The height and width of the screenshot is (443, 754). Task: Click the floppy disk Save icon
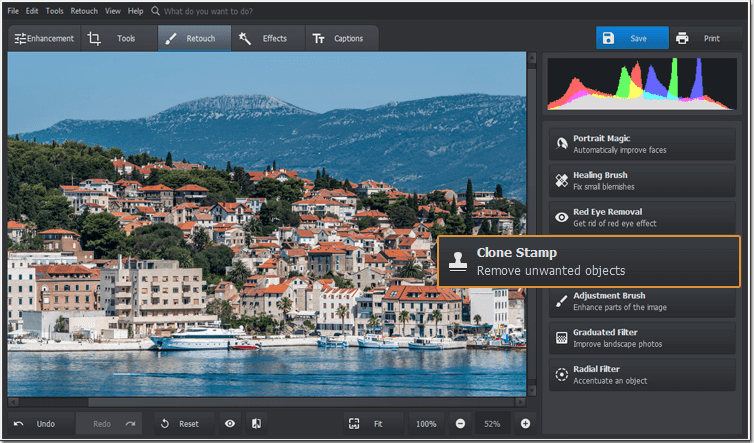pyautogui.click(x=608, y=38)
